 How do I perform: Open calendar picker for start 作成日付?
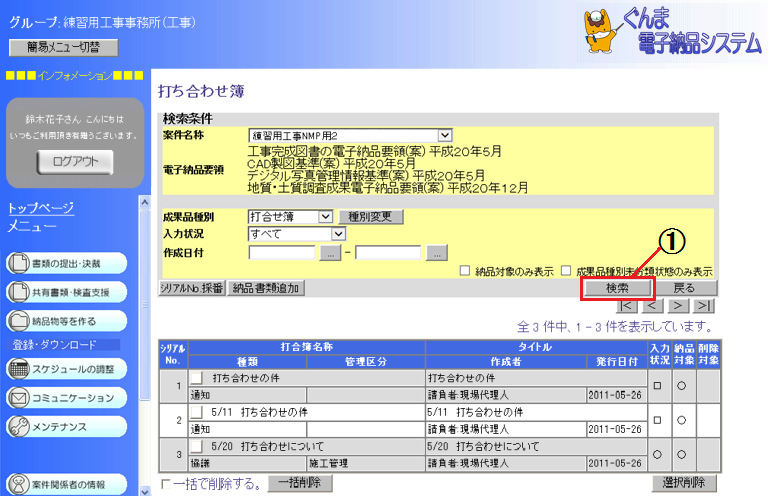pos(331,253)
